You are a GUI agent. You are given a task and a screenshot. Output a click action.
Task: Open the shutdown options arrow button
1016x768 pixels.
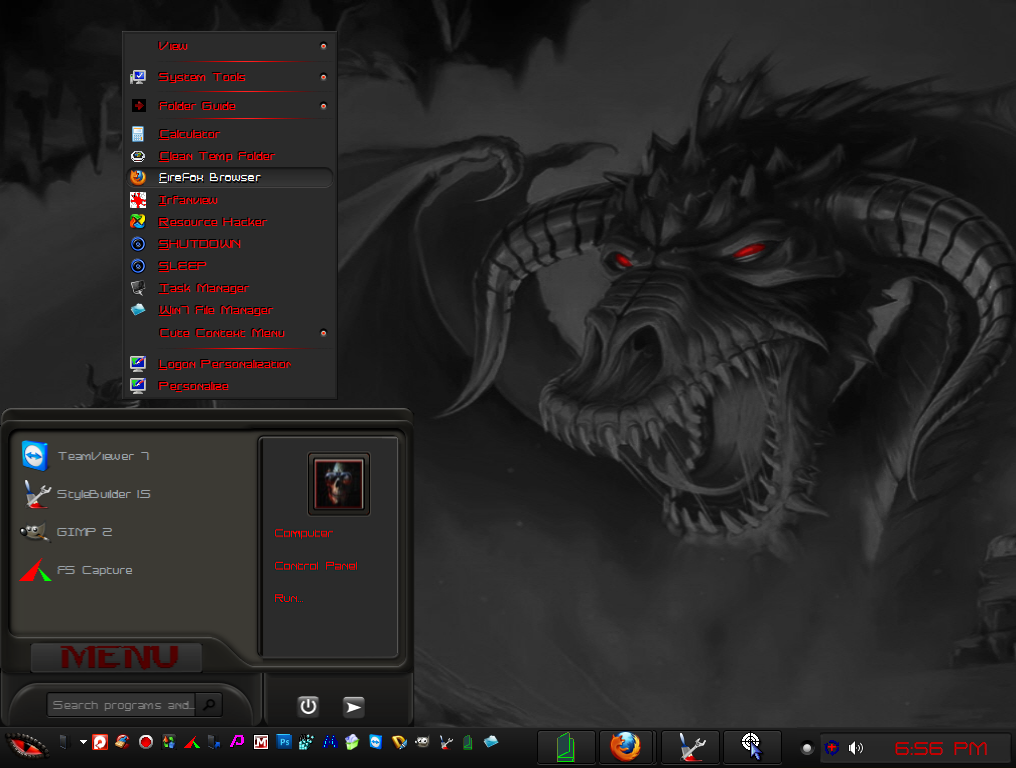pos(353,706)
